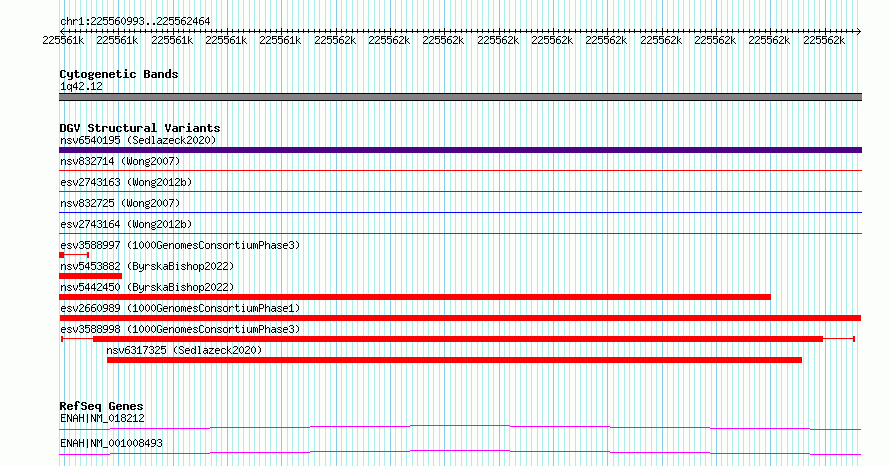Click the blue nsv832725 variant line
Image resolution: width=890 pixels, height=466 pixels.
[x=460, y=212]
